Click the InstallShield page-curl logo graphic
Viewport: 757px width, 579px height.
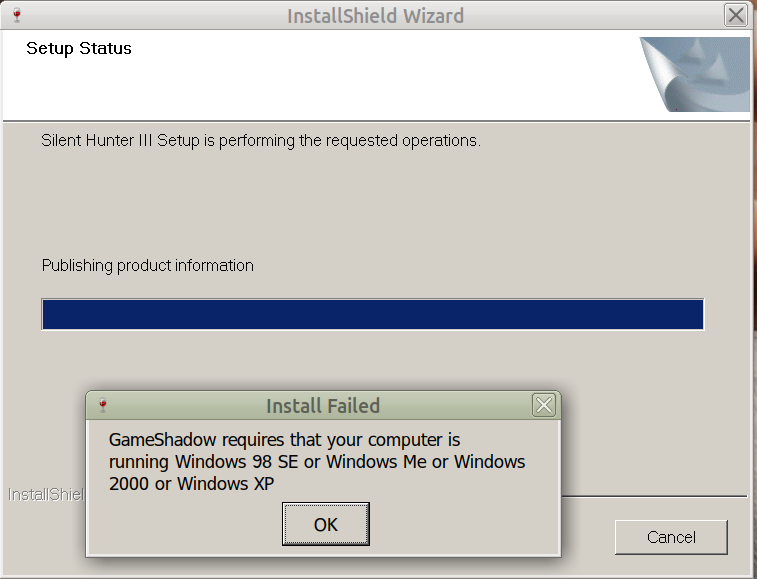(694, 74)
